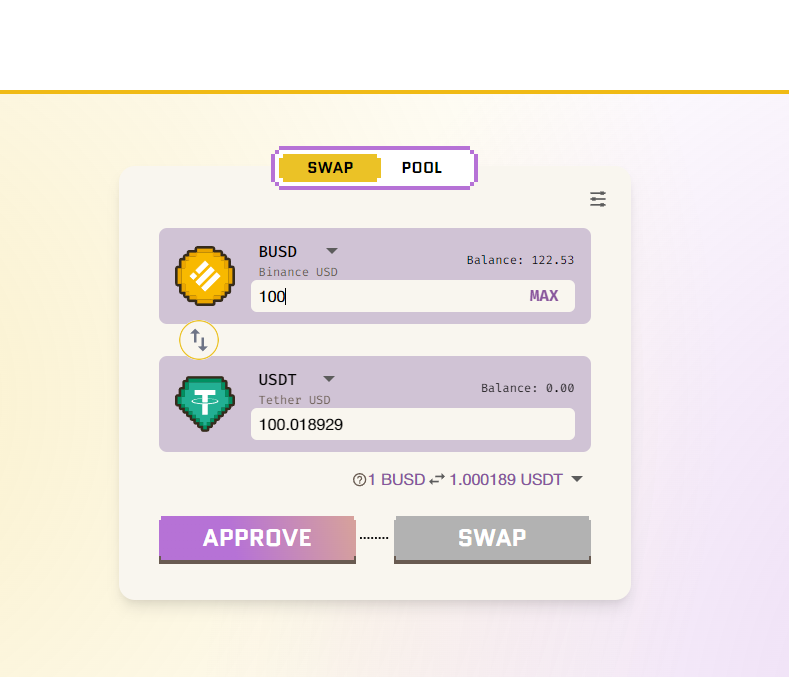Click the APPROVE button
The height and width of the screenshot is (677, 789).
click(258, 539)
